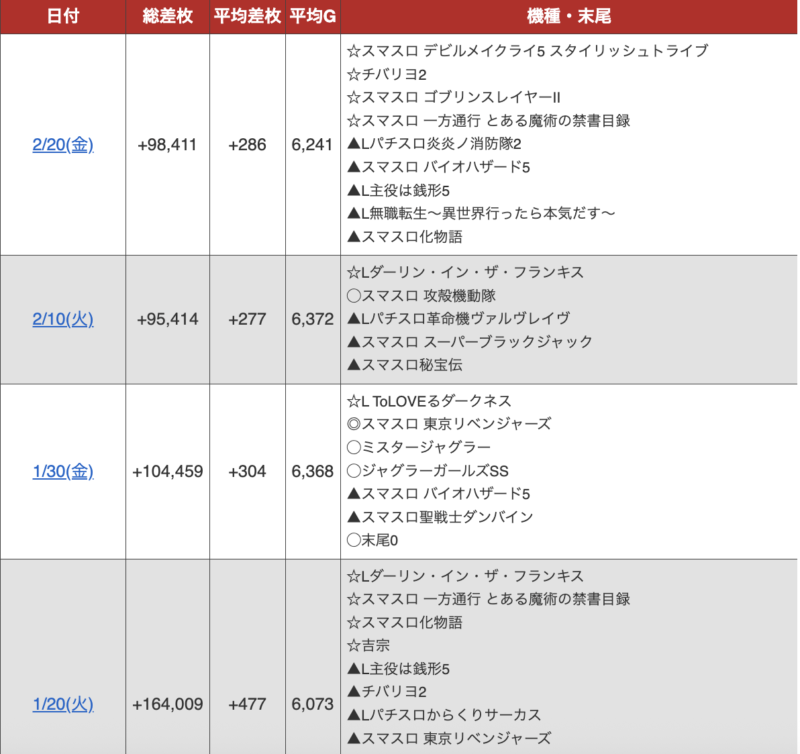Select the +98,411 total difference value

coord(167,145)
